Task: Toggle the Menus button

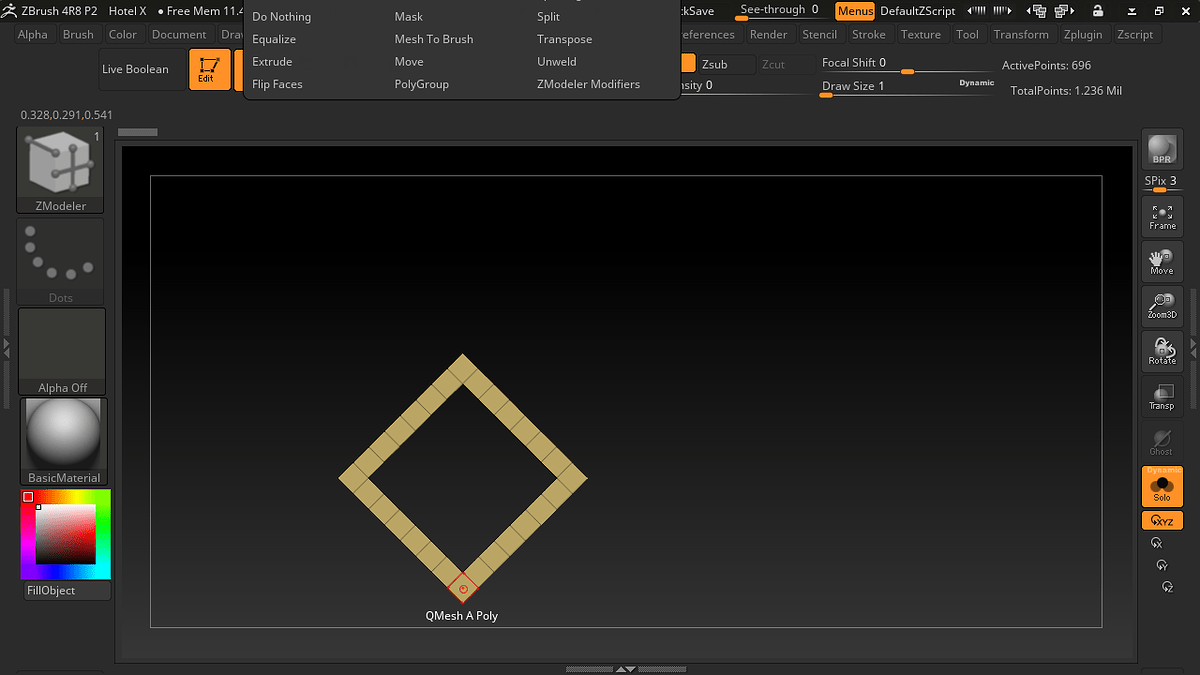Action: [x=855, y=11]
